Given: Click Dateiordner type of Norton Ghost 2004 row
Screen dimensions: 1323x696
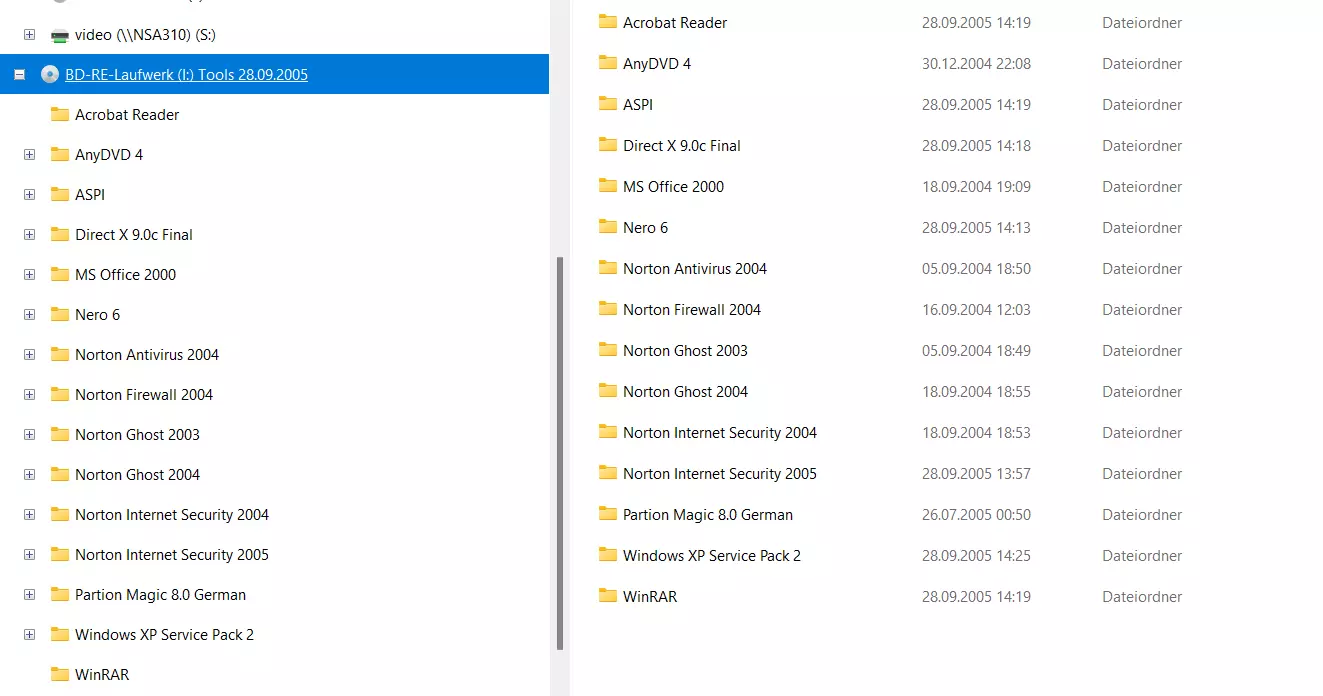Looking at the screenshot, I should [1142, 391].
